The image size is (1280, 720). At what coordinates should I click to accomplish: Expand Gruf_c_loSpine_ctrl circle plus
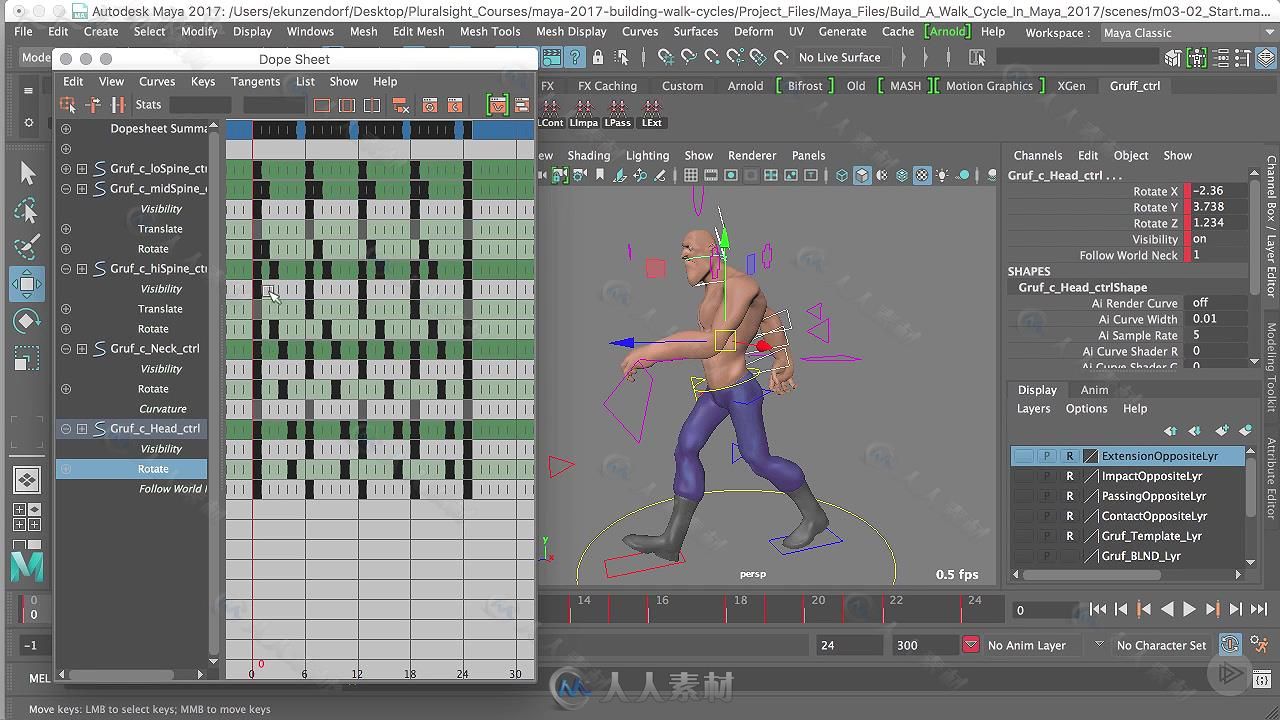click(66, 169)
